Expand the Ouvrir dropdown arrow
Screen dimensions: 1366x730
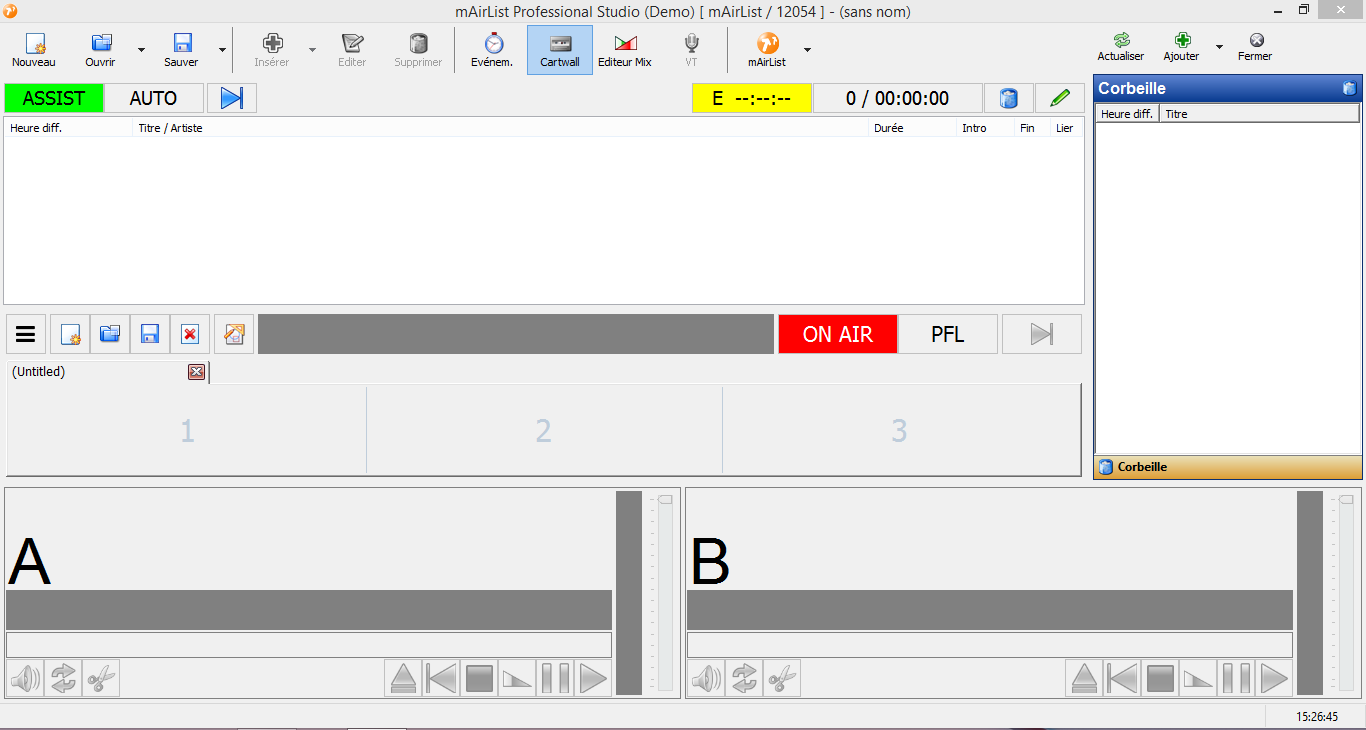point(141,49)
